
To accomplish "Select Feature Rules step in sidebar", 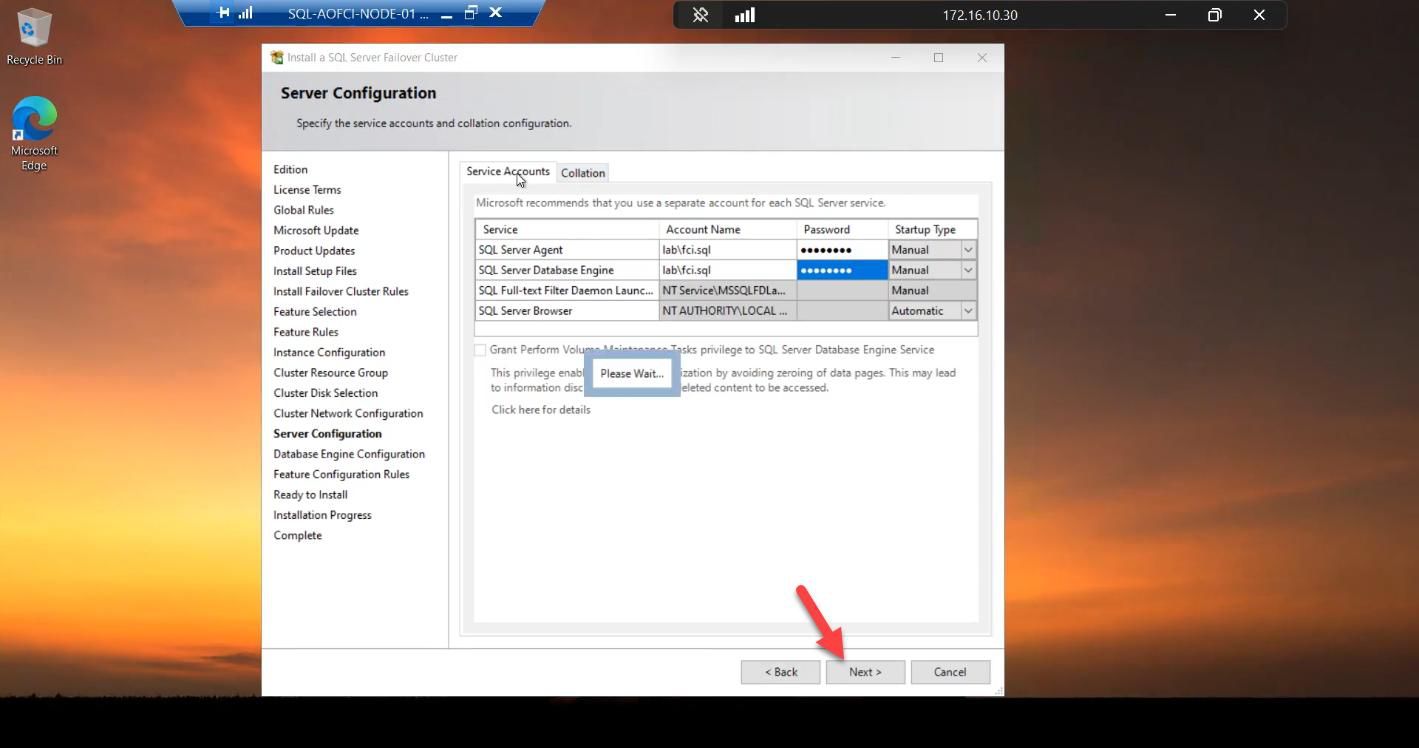I will 306,332.
